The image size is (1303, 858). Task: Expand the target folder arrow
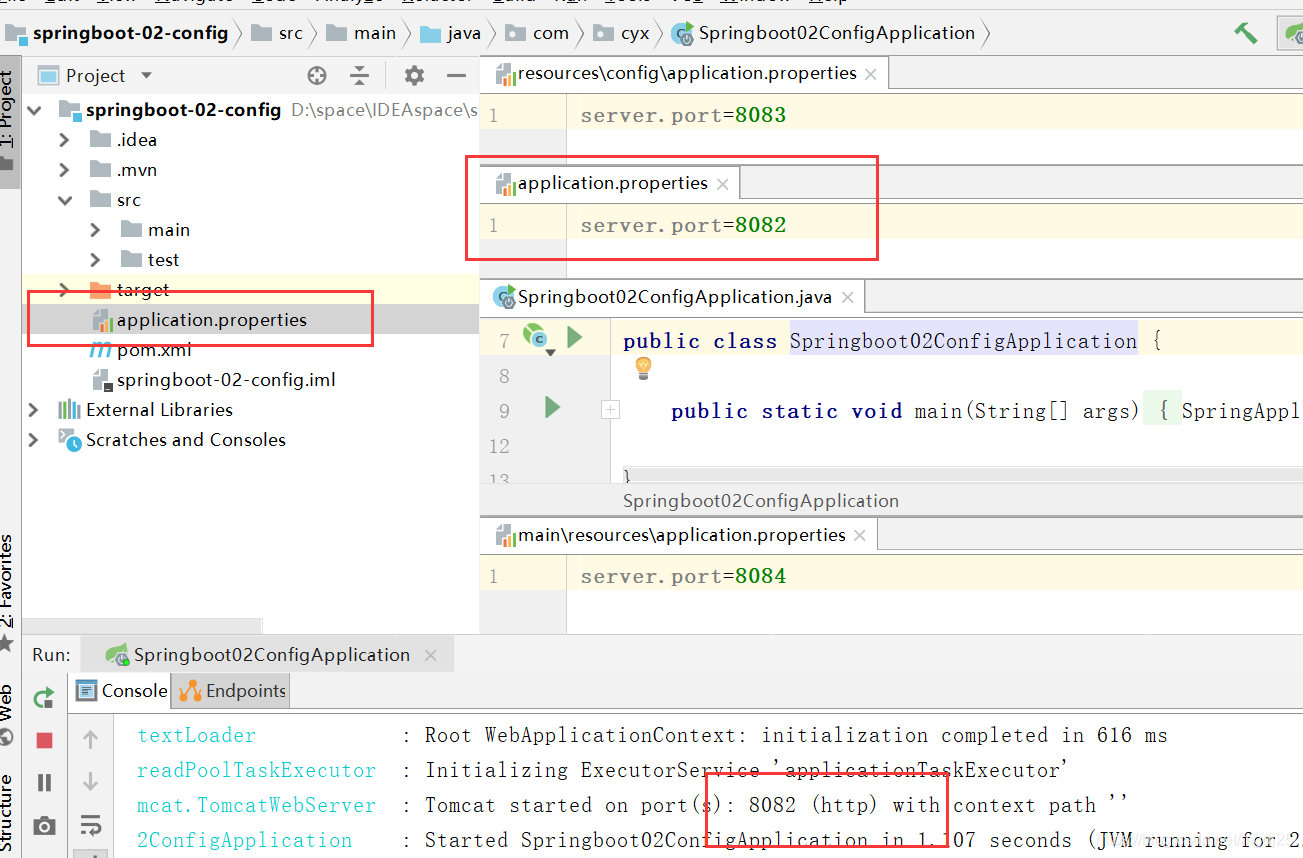tap(65, 290)
